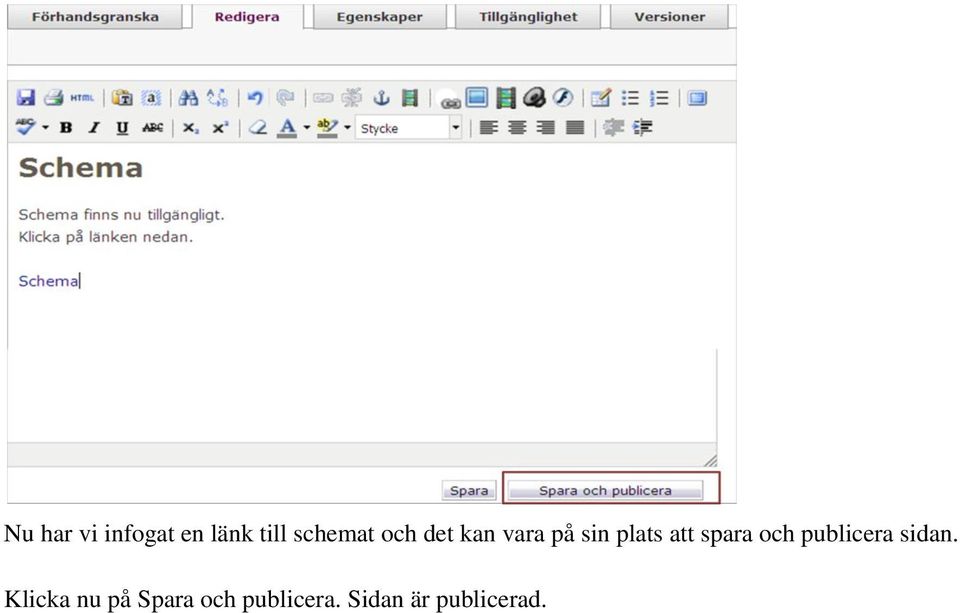The image size is (960, 613).
Task: Switch to the Förhandsgranska tab
Action: click(x=95, y=17)
